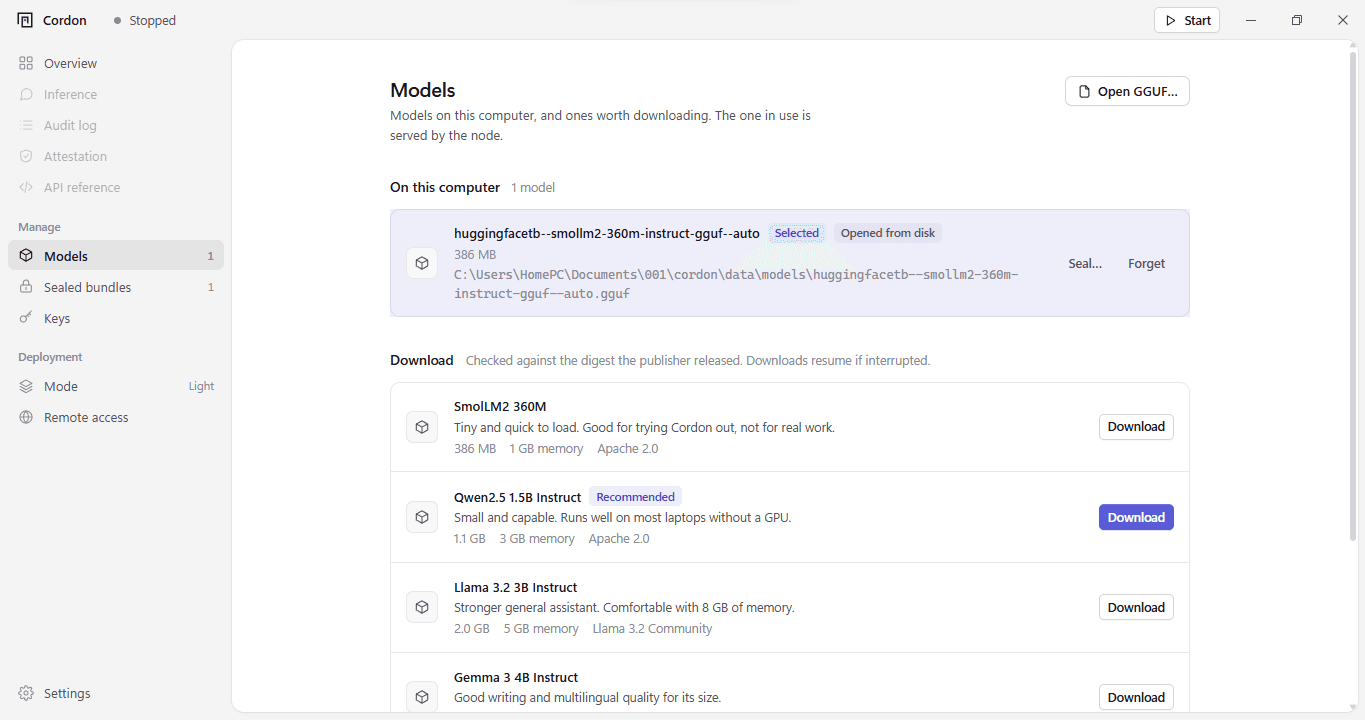Screen dimensions: 1365x720
Task: Click the Llama 3.2 Community license text
Action: click(x=652, y=629)
